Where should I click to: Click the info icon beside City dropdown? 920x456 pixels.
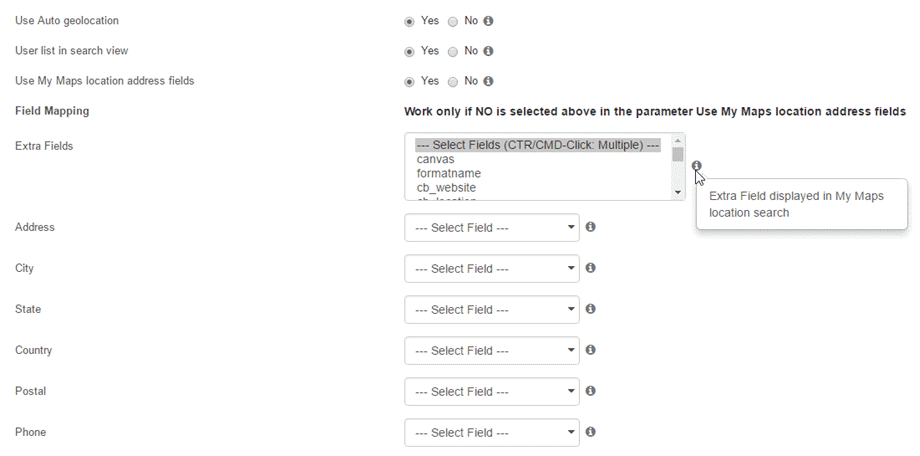click(591, 268)
